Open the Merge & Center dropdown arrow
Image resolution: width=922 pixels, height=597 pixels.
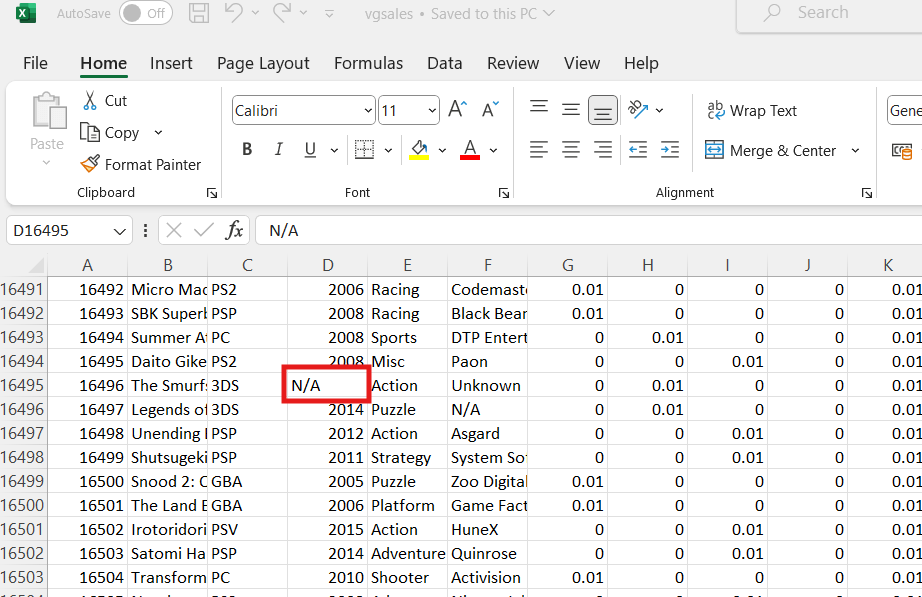pos(855,151)
